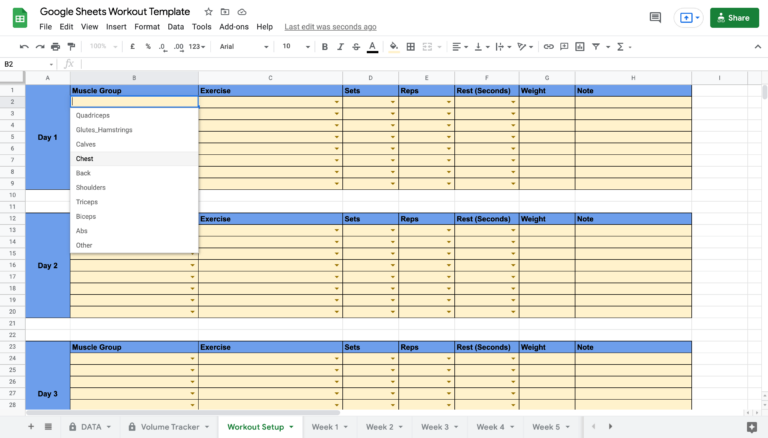Click the green Share button
This screenshot has width=768, height=438.
pos(734,18)
